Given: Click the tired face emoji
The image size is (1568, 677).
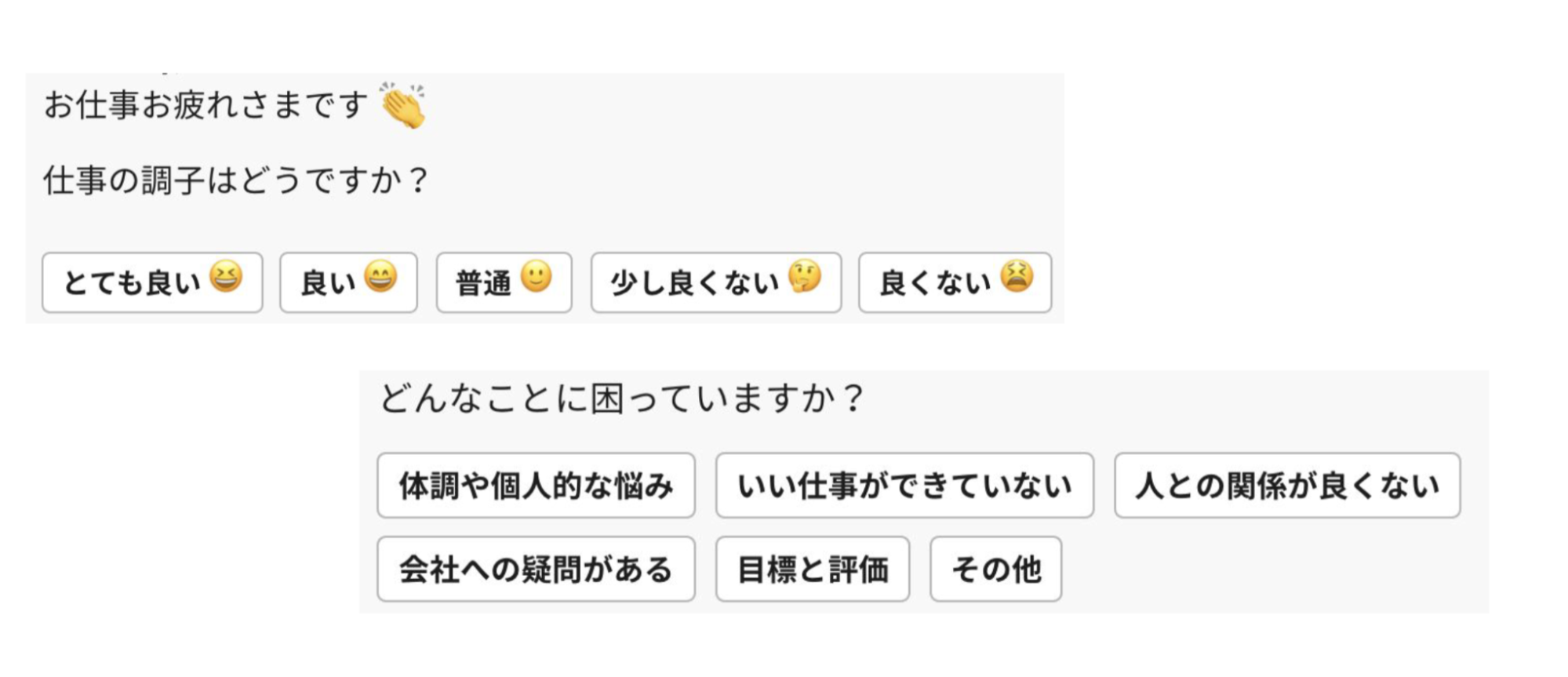Looking at the screenshot, I should coord(1017,277).
